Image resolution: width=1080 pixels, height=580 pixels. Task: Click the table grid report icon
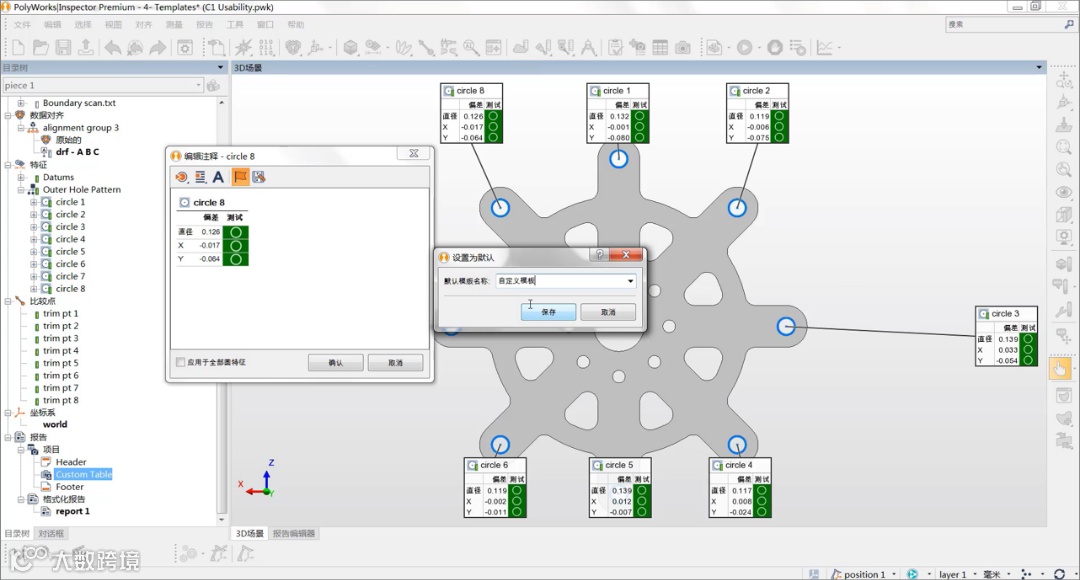coord(660,48)
